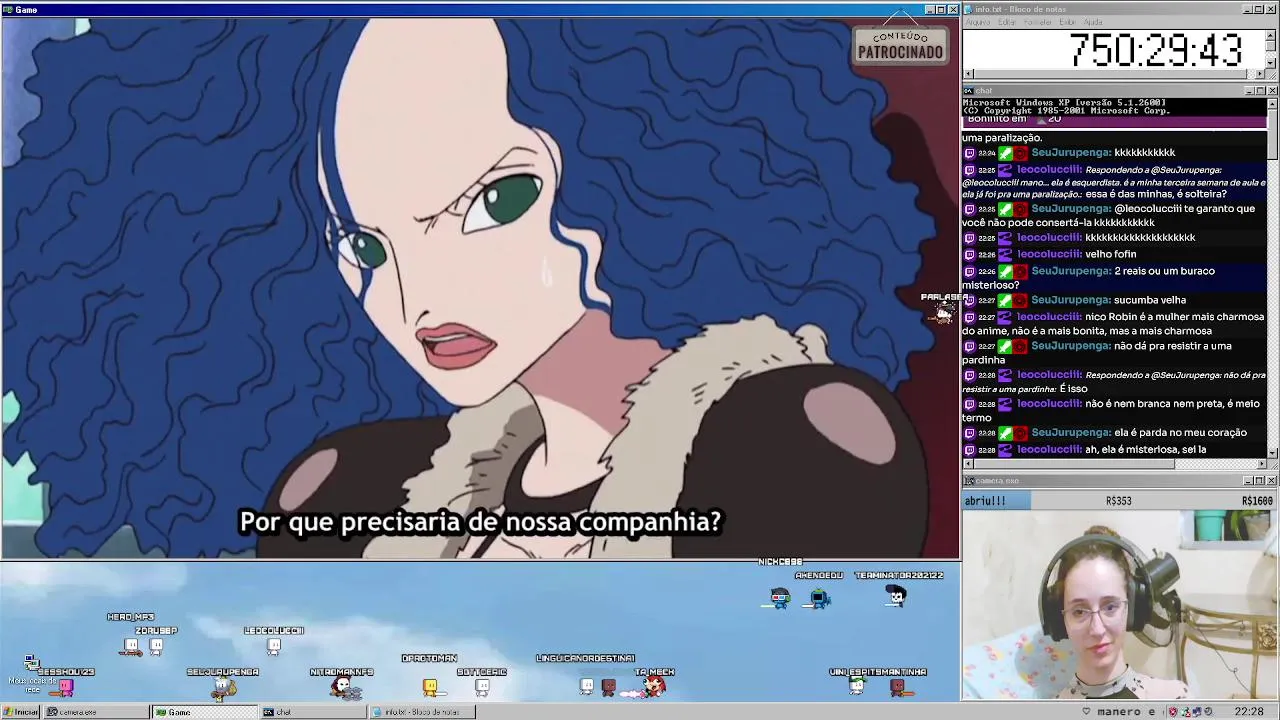The width and height of the screenshot is (1280, 720).
Task: Click the blue monitors tray icon
Action: pos(1196,712)
